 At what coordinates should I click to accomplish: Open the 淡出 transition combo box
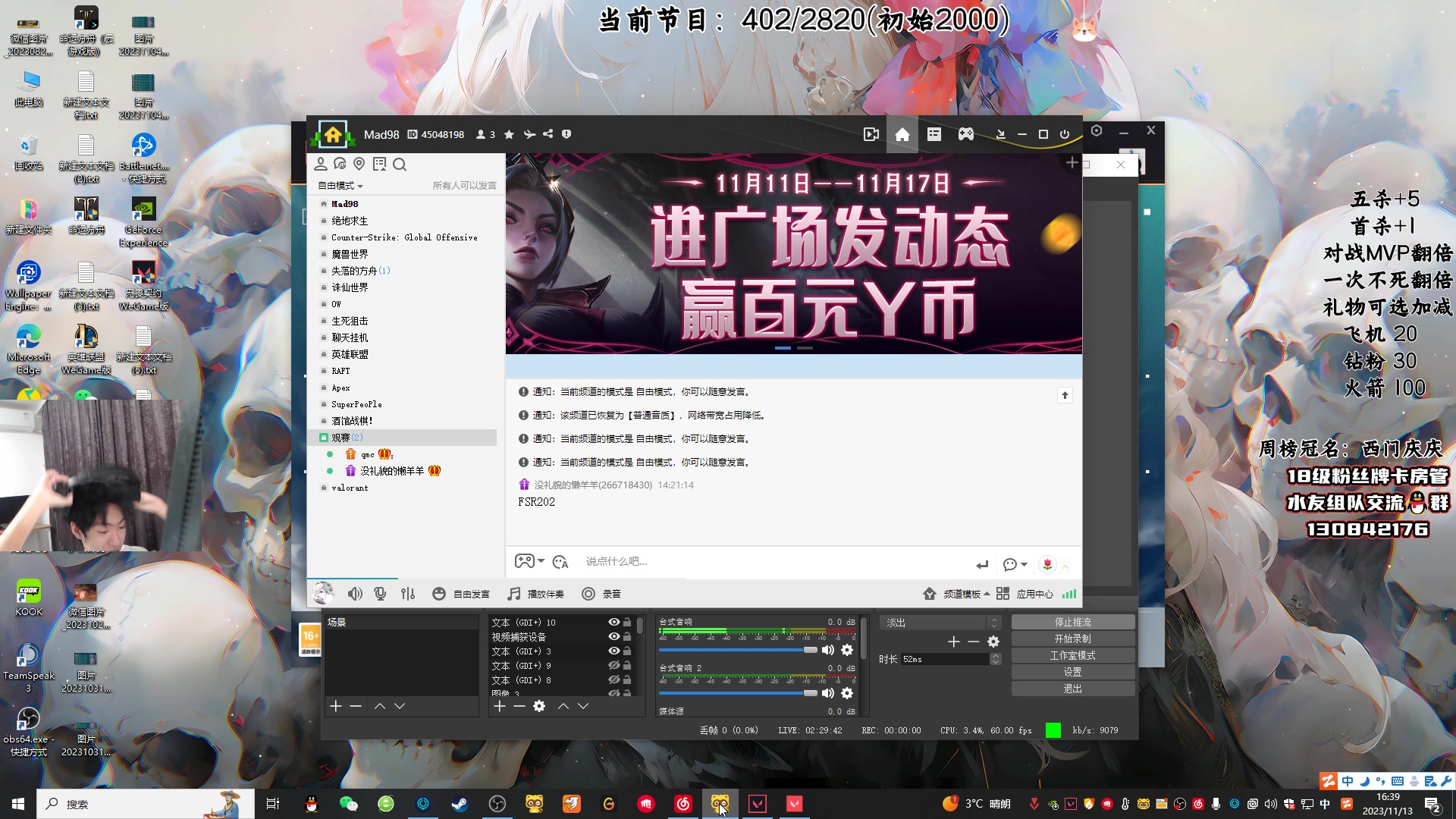click(940, 623)
